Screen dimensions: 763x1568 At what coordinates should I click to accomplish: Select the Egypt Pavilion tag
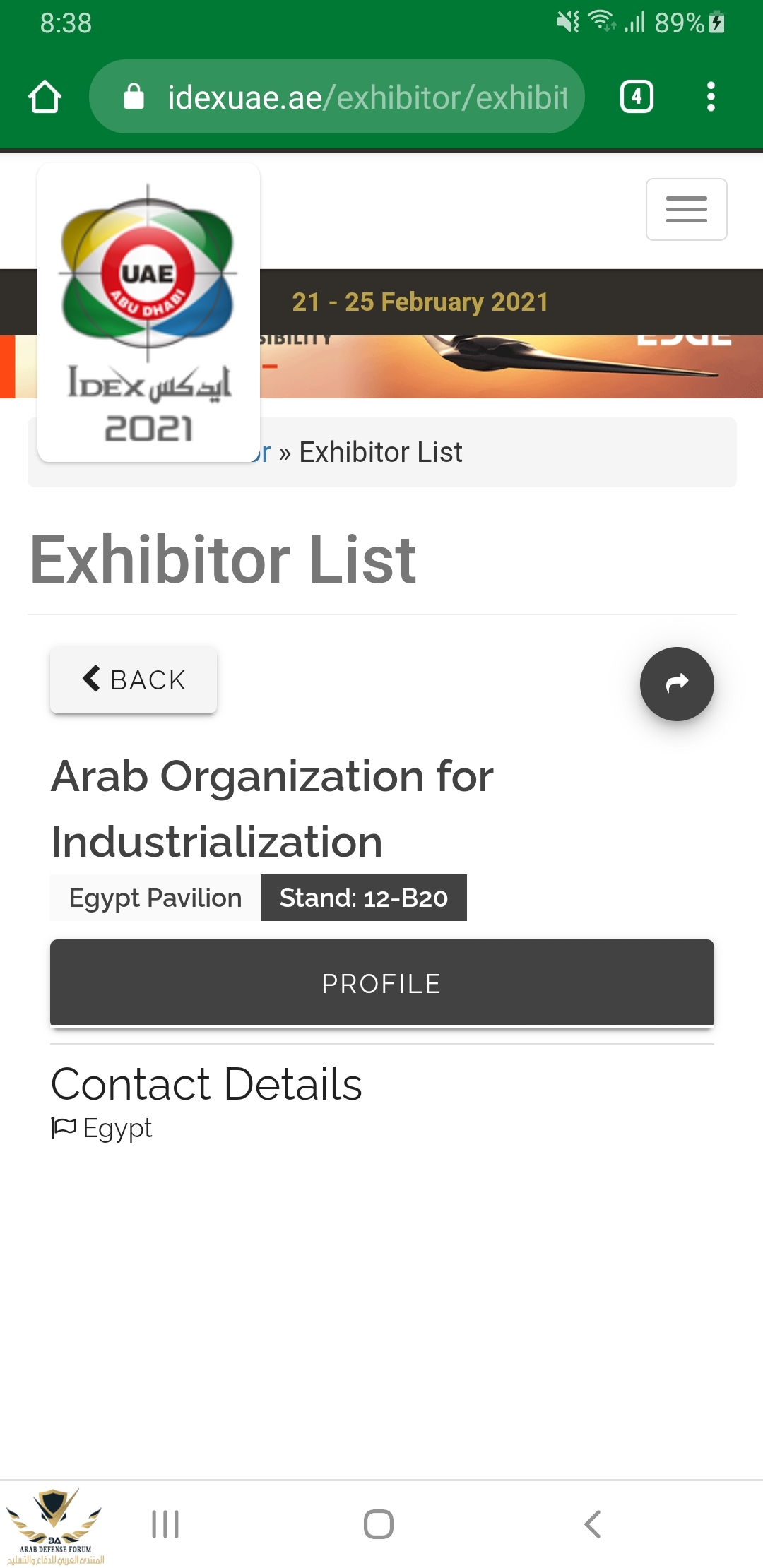[155, 898]
